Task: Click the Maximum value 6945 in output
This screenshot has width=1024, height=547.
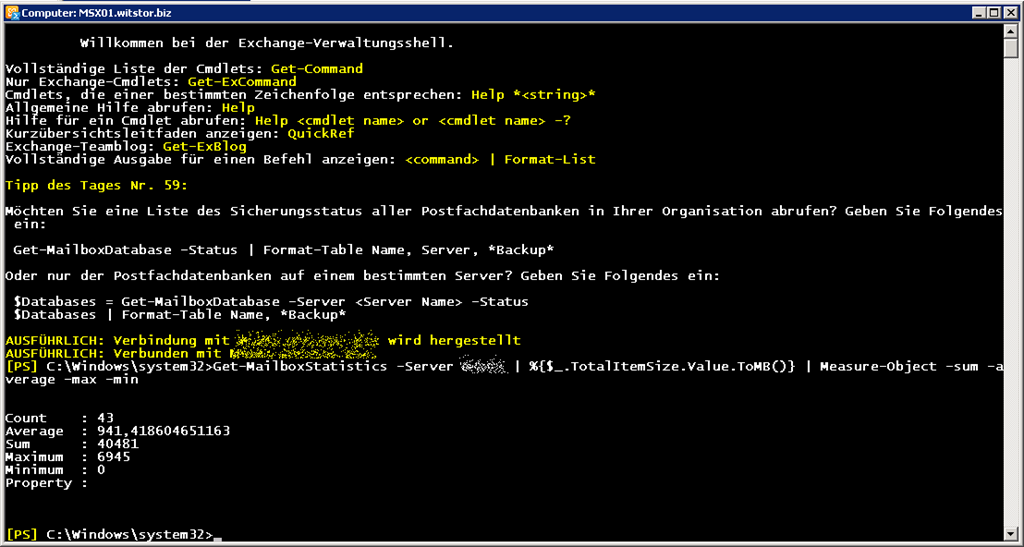Action: pos(113,457)
